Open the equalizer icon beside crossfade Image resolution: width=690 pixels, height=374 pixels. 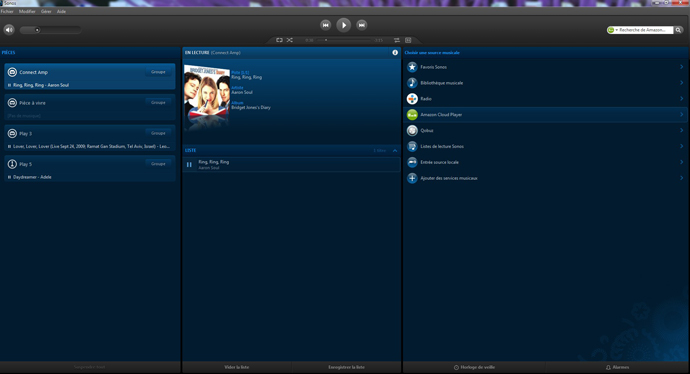(x=408, y=40)
